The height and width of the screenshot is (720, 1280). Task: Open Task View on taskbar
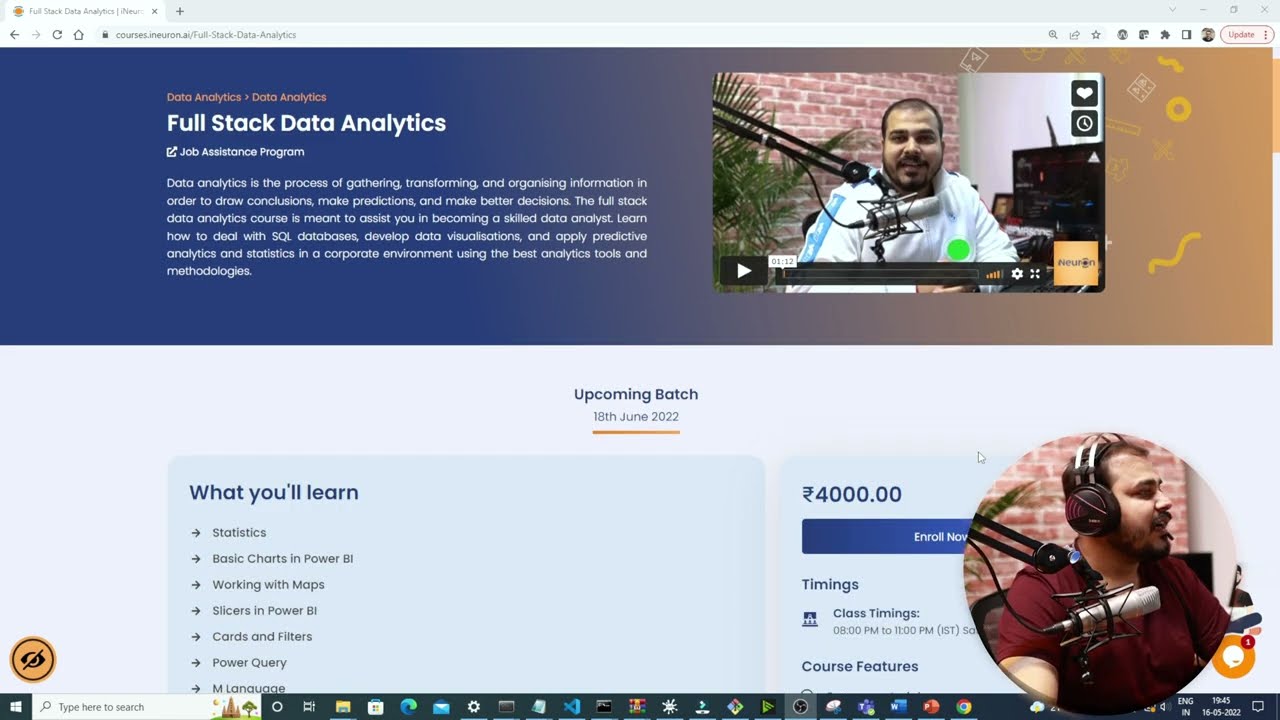[310, 707]
